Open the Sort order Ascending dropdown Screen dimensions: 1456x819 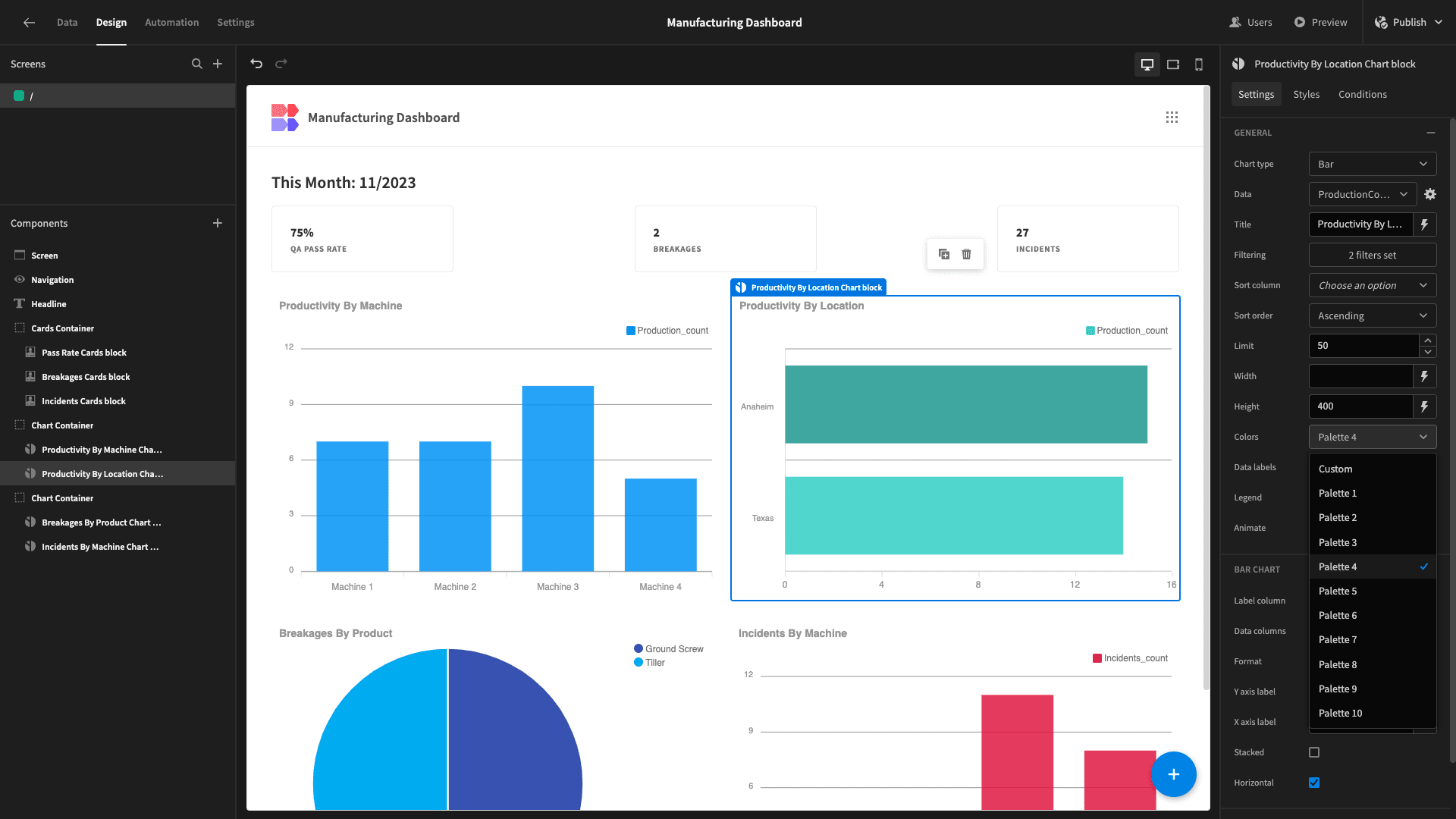click(x=1373, y=315)
